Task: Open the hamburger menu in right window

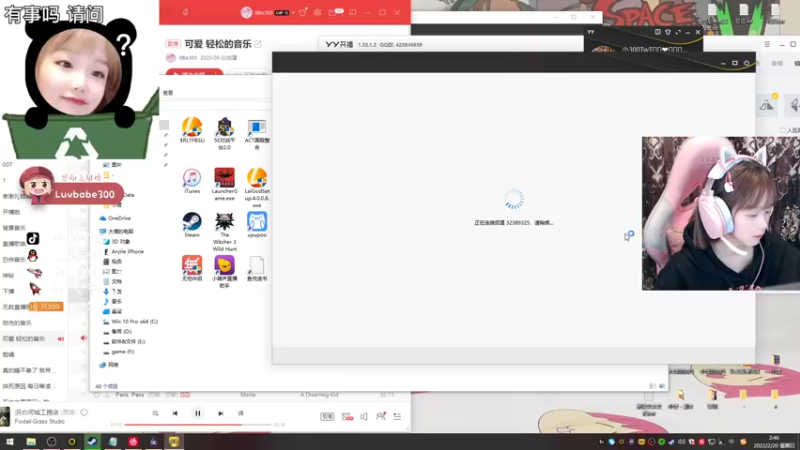Action: coord(767,44)
